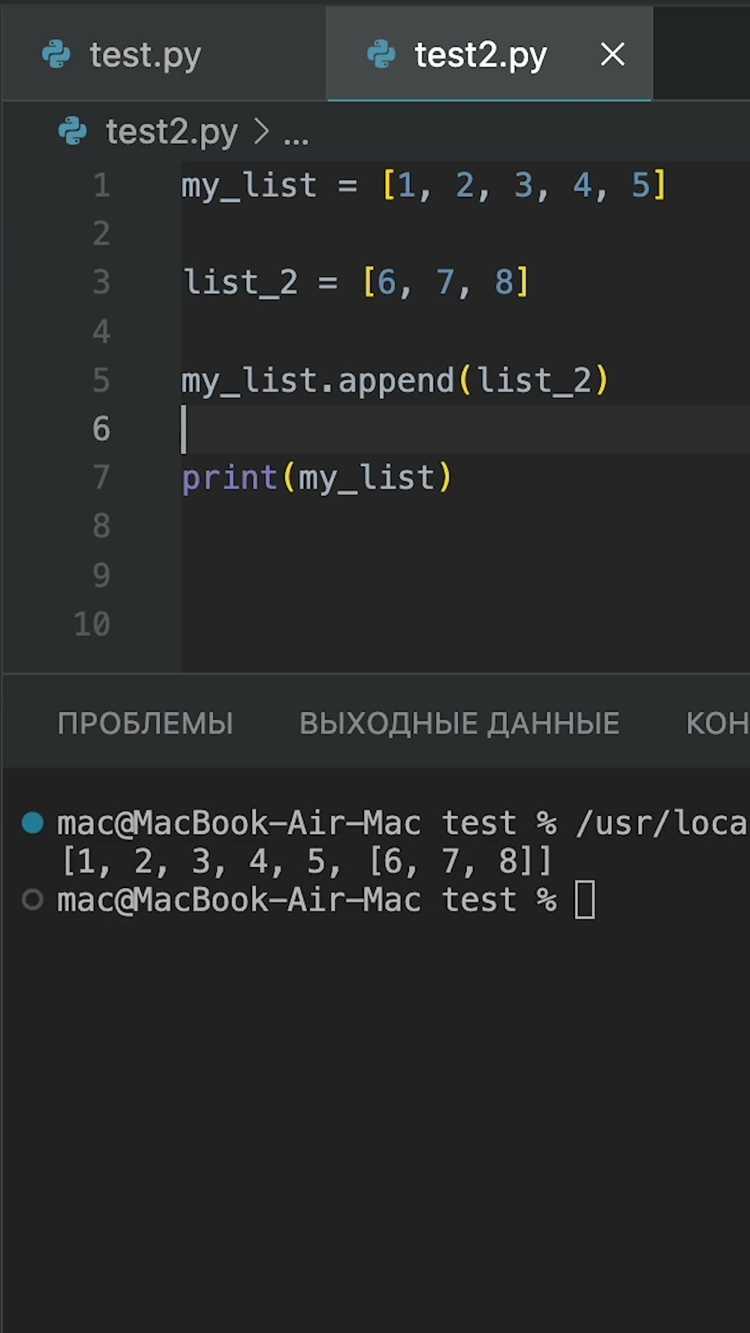Open the breadcrumb ellipsis symbol list
The width and height of the screenshot is (750, 1333).
(296, 134)
